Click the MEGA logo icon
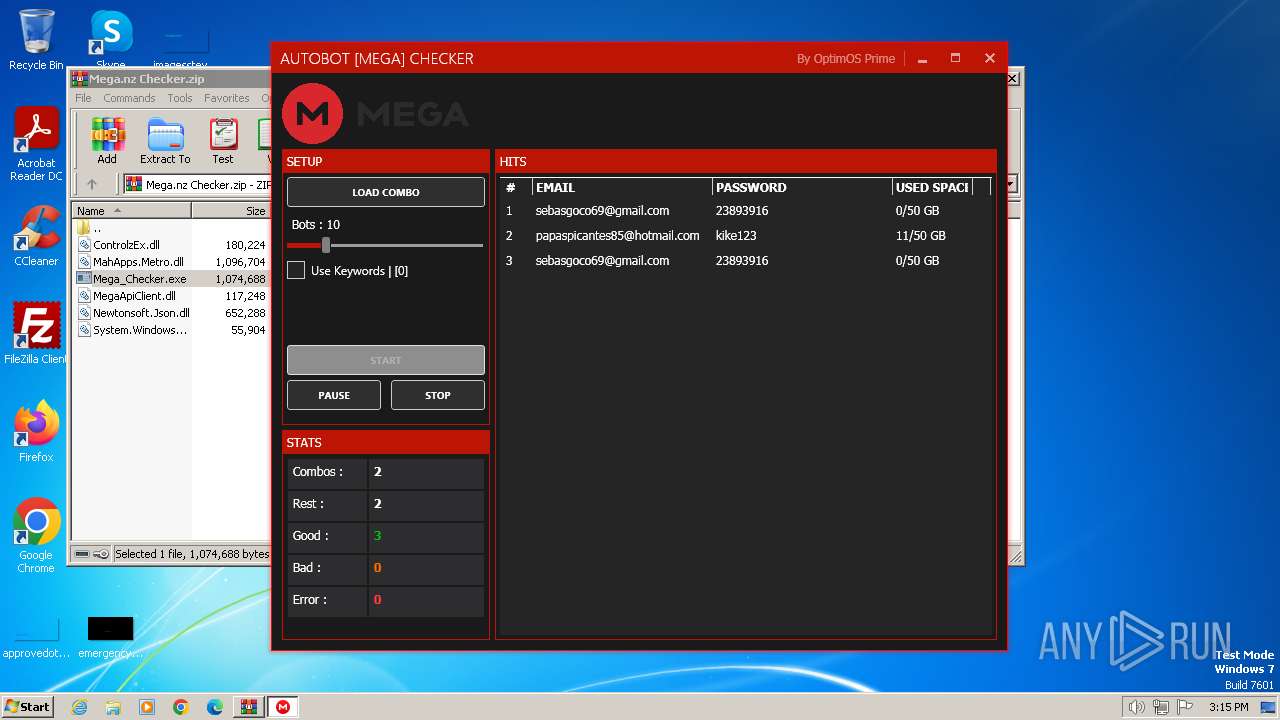This screenshot has width=1280, height=720. click(313, 113)
